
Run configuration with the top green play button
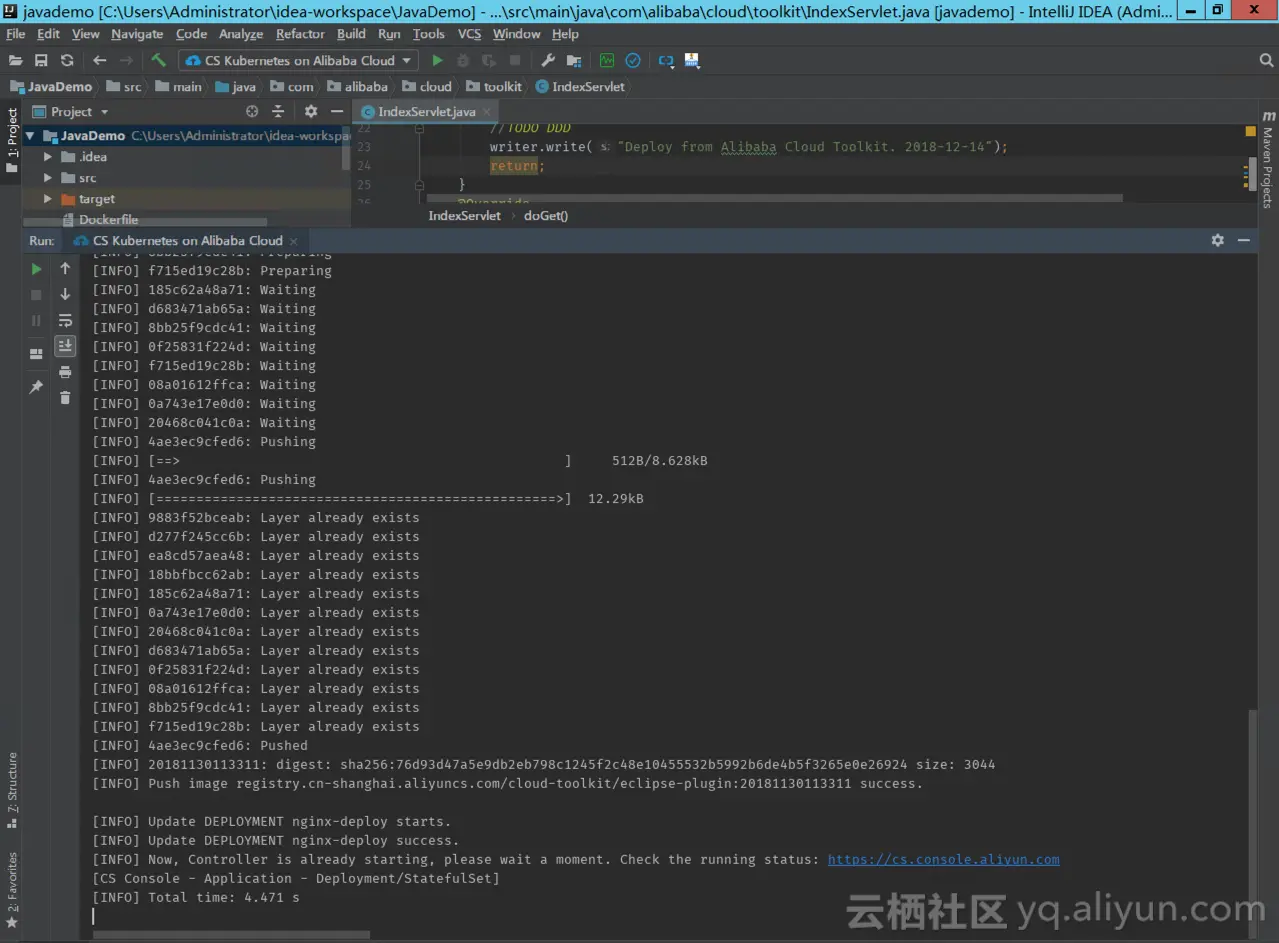[437, 61]
